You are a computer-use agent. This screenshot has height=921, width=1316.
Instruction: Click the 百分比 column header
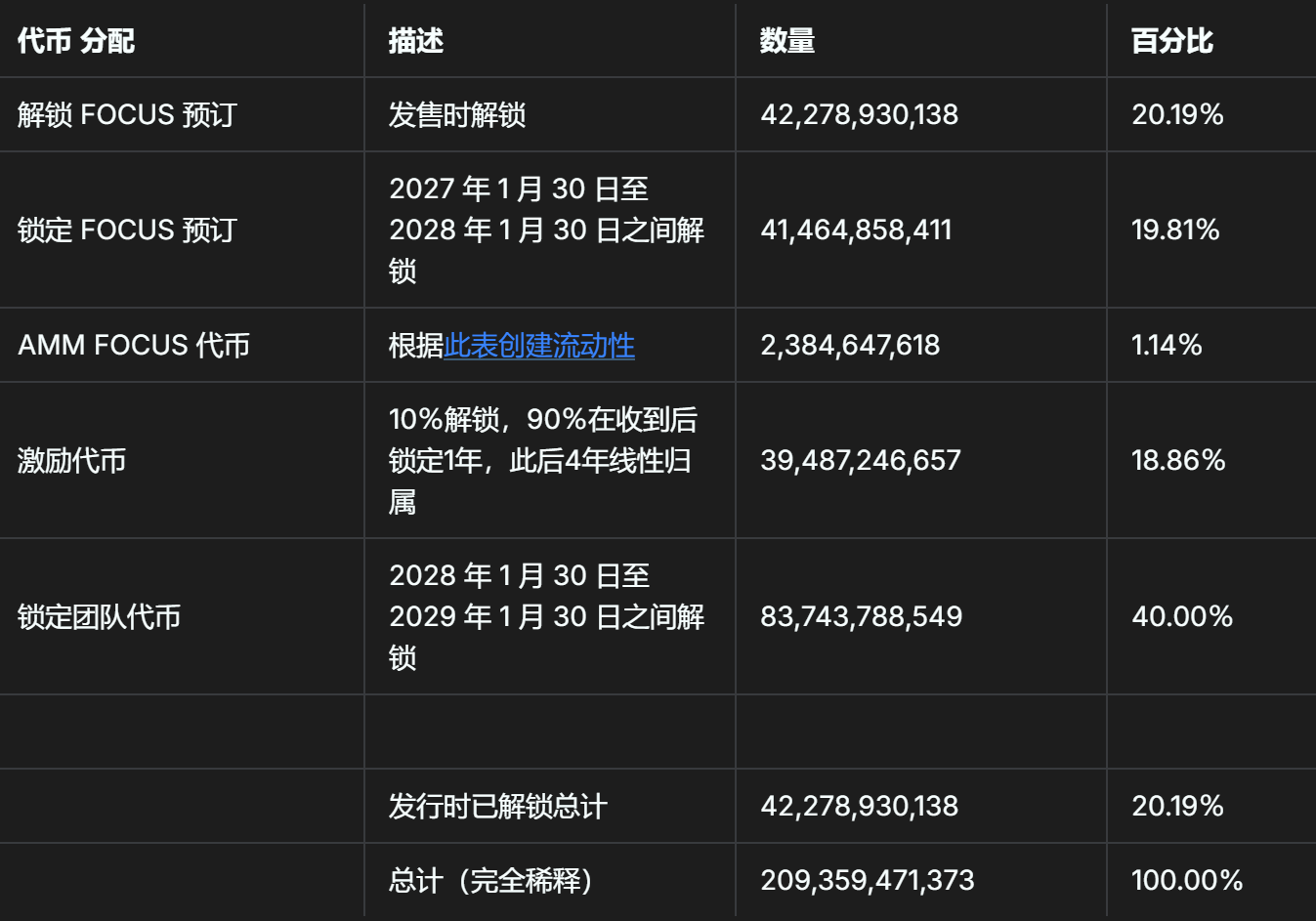(x=1171, y=41)
